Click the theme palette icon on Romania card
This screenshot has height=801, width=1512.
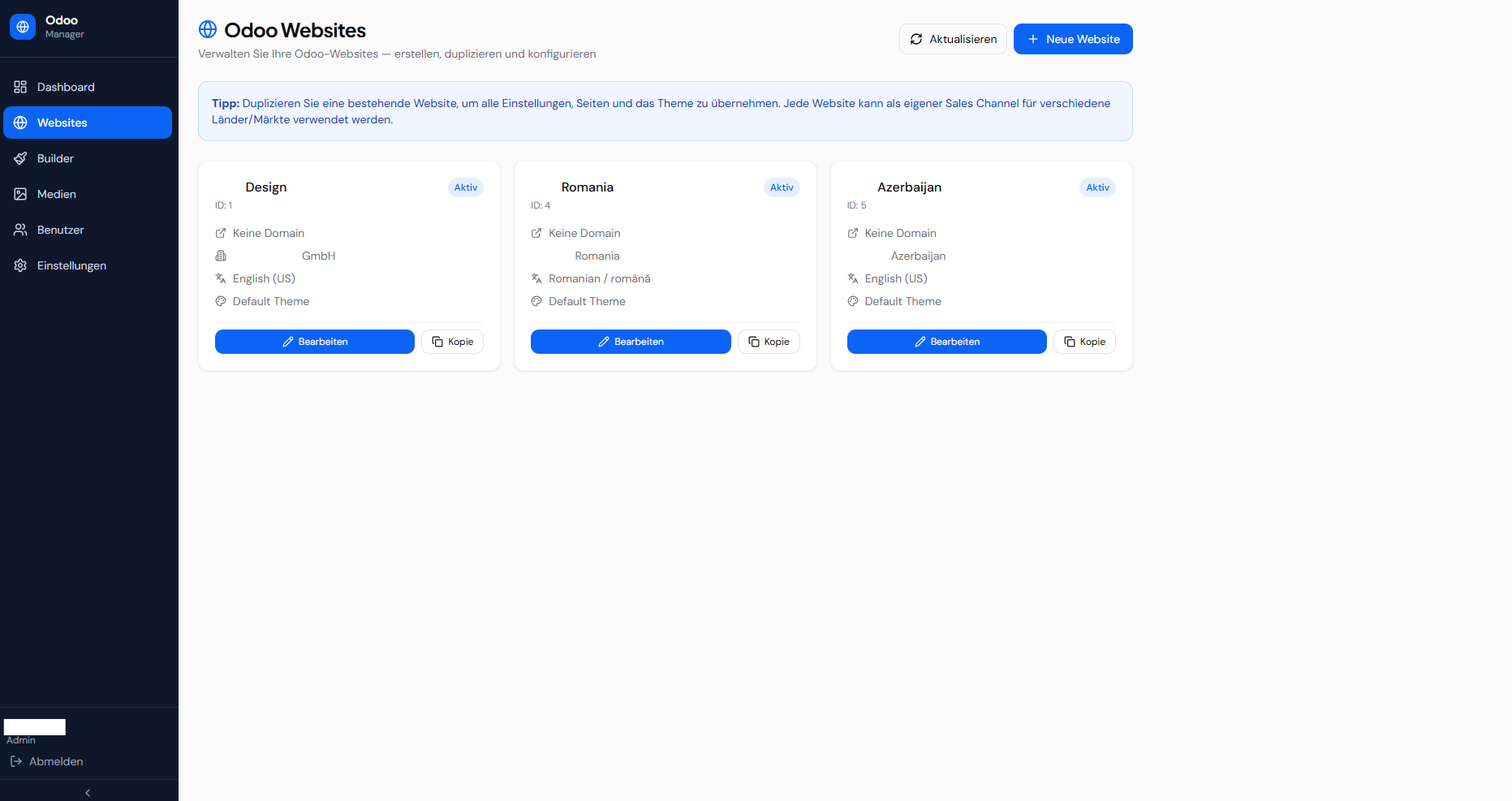click(536, 301)
